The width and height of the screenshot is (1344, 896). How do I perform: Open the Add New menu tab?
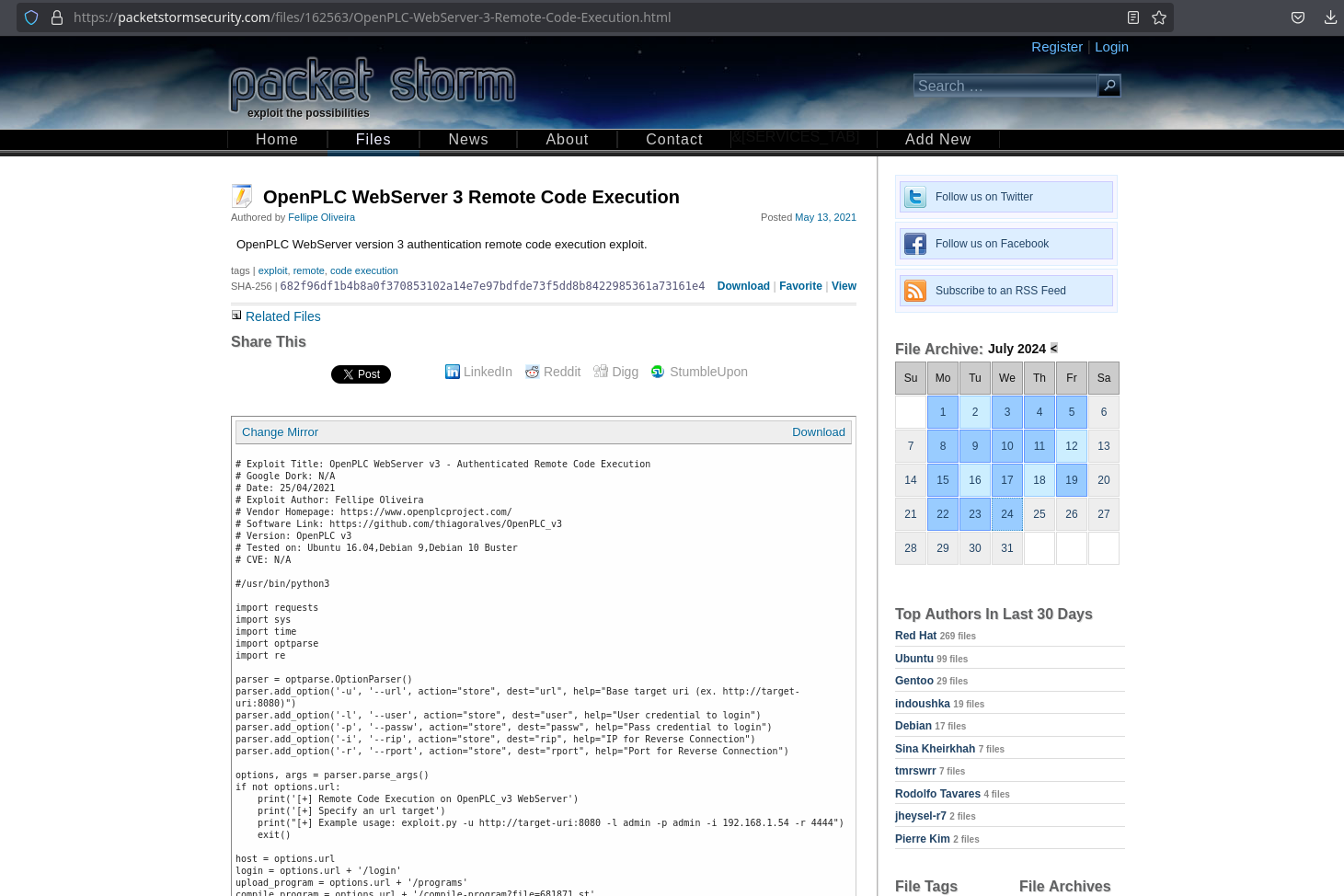click(x=938, y=139)
